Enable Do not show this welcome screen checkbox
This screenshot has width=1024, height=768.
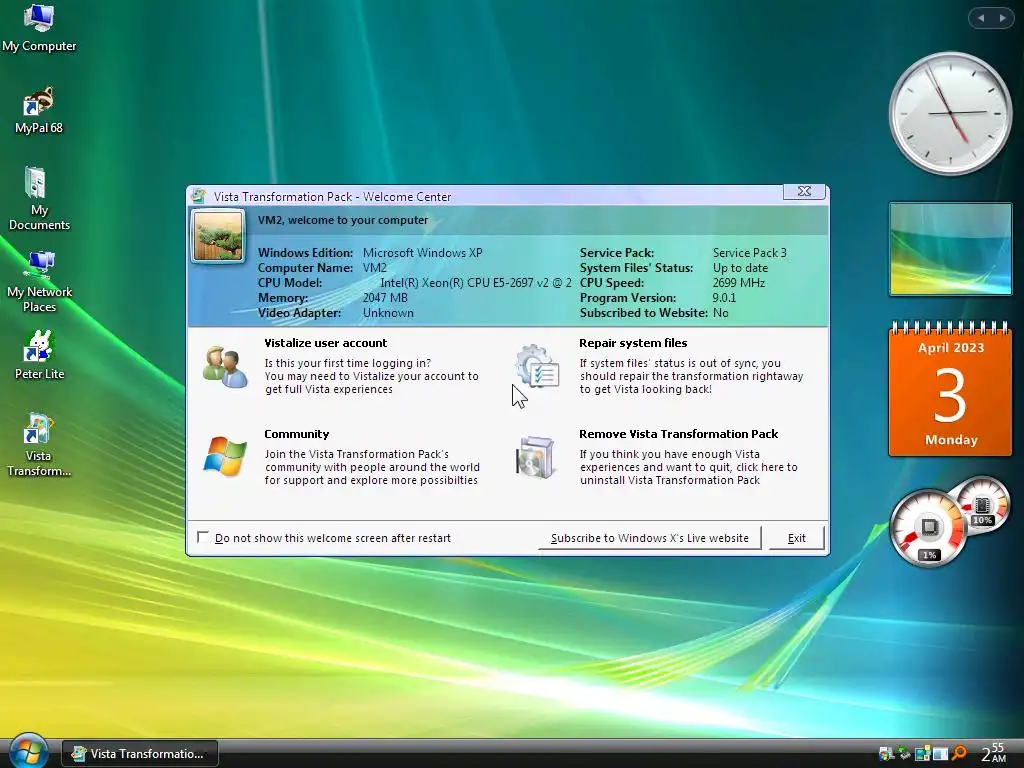click(203, 537)
